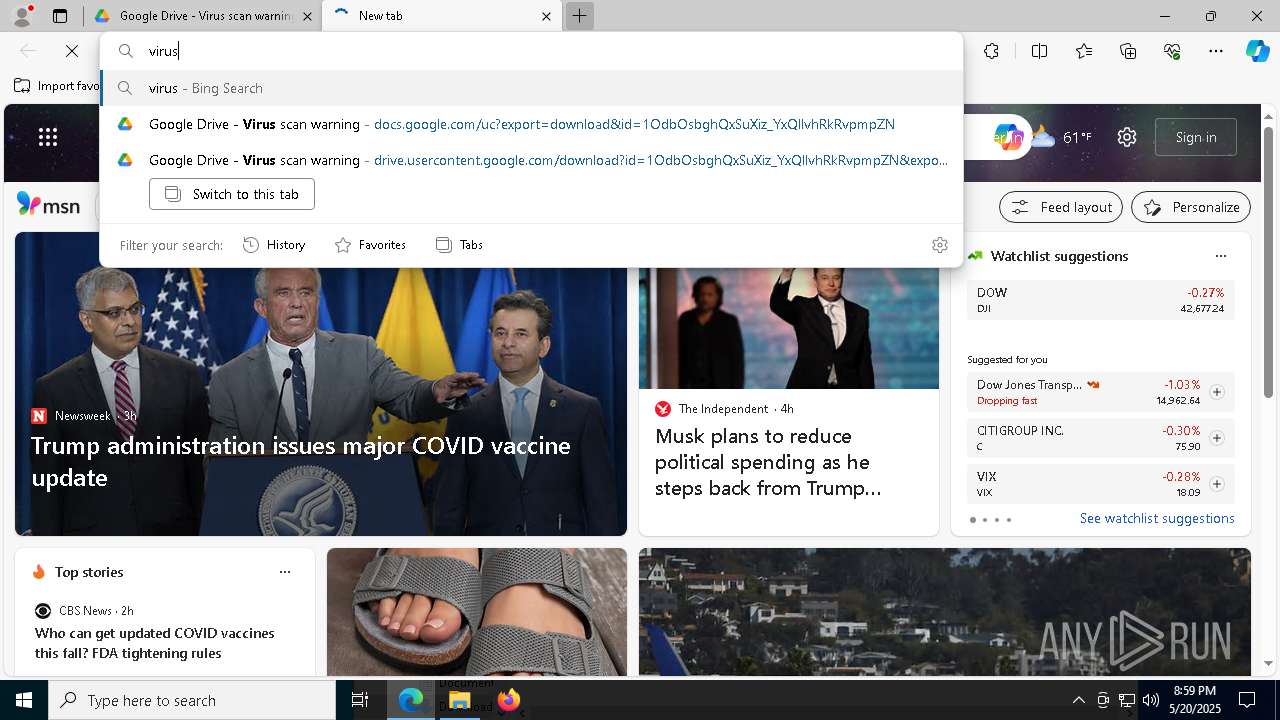Image resolution: width=1280 pixels, height=720 pixels.
Task: Open the Extensions puzzle icon
Action: point(991,51)
